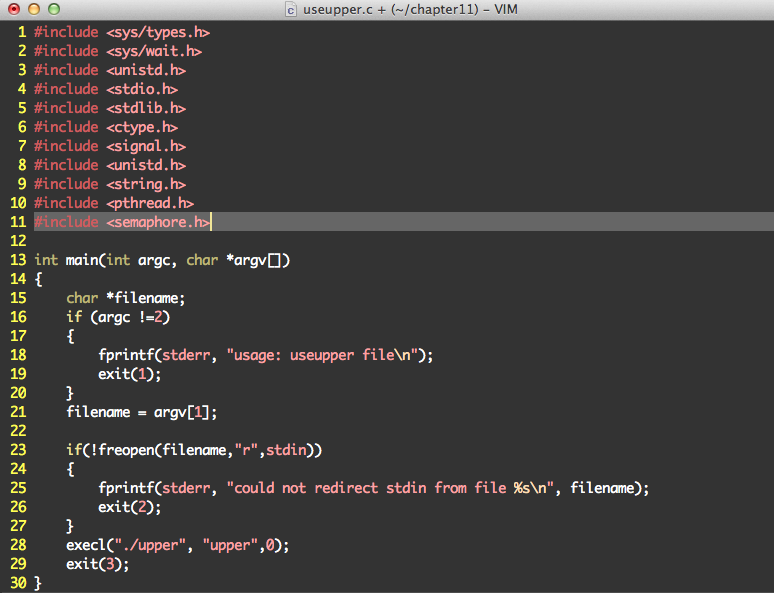
Task: Click 'exit(2);' on line 26
Action: (130, 507)
